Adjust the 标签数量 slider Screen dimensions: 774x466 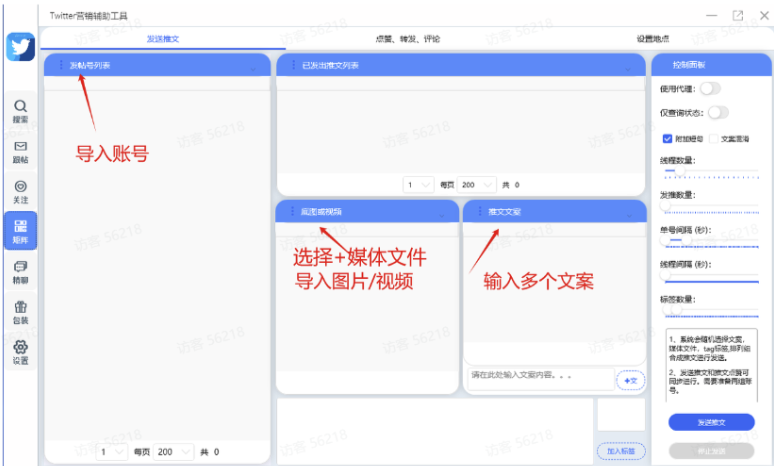pyautogui.click(x=711, y=310)
